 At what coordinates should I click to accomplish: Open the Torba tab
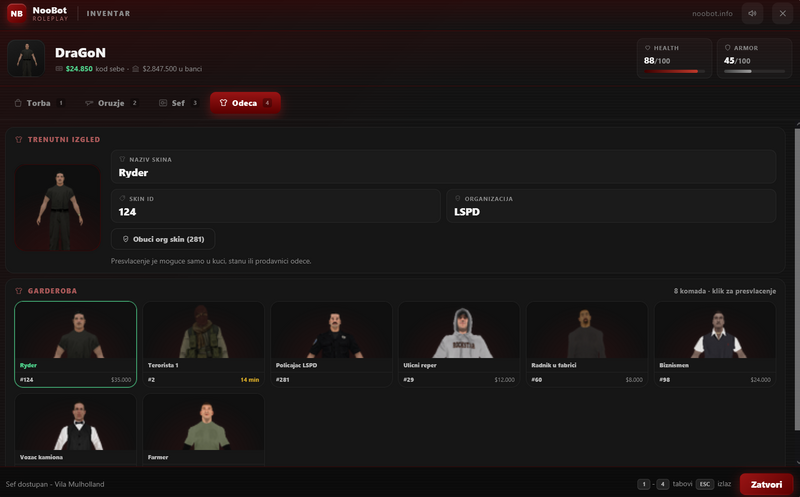click(39, 103)
